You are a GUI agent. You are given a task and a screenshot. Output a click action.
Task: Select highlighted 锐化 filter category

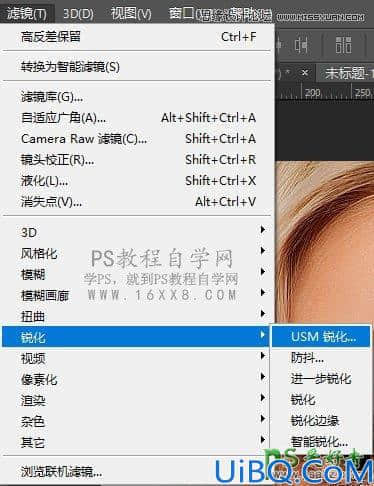tap(135, 337)
